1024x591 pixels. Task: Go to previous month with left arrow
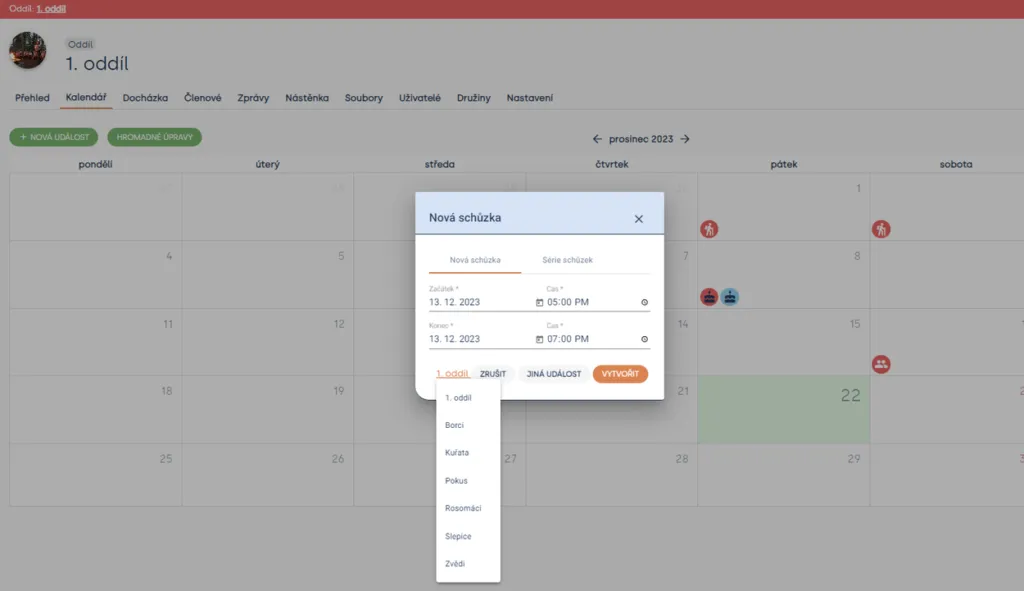coord(597,139)
